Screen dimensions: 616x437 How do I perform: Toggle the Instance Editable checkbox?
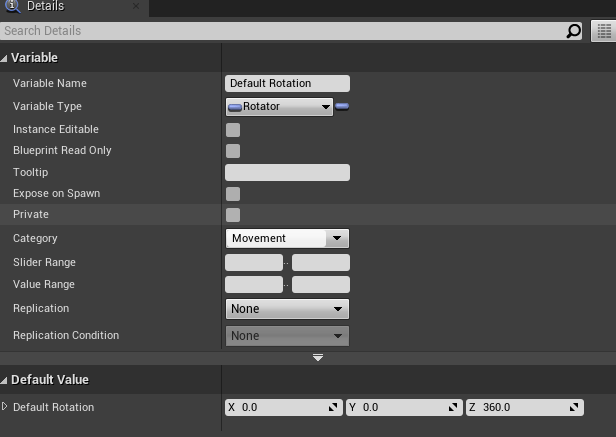233,130
